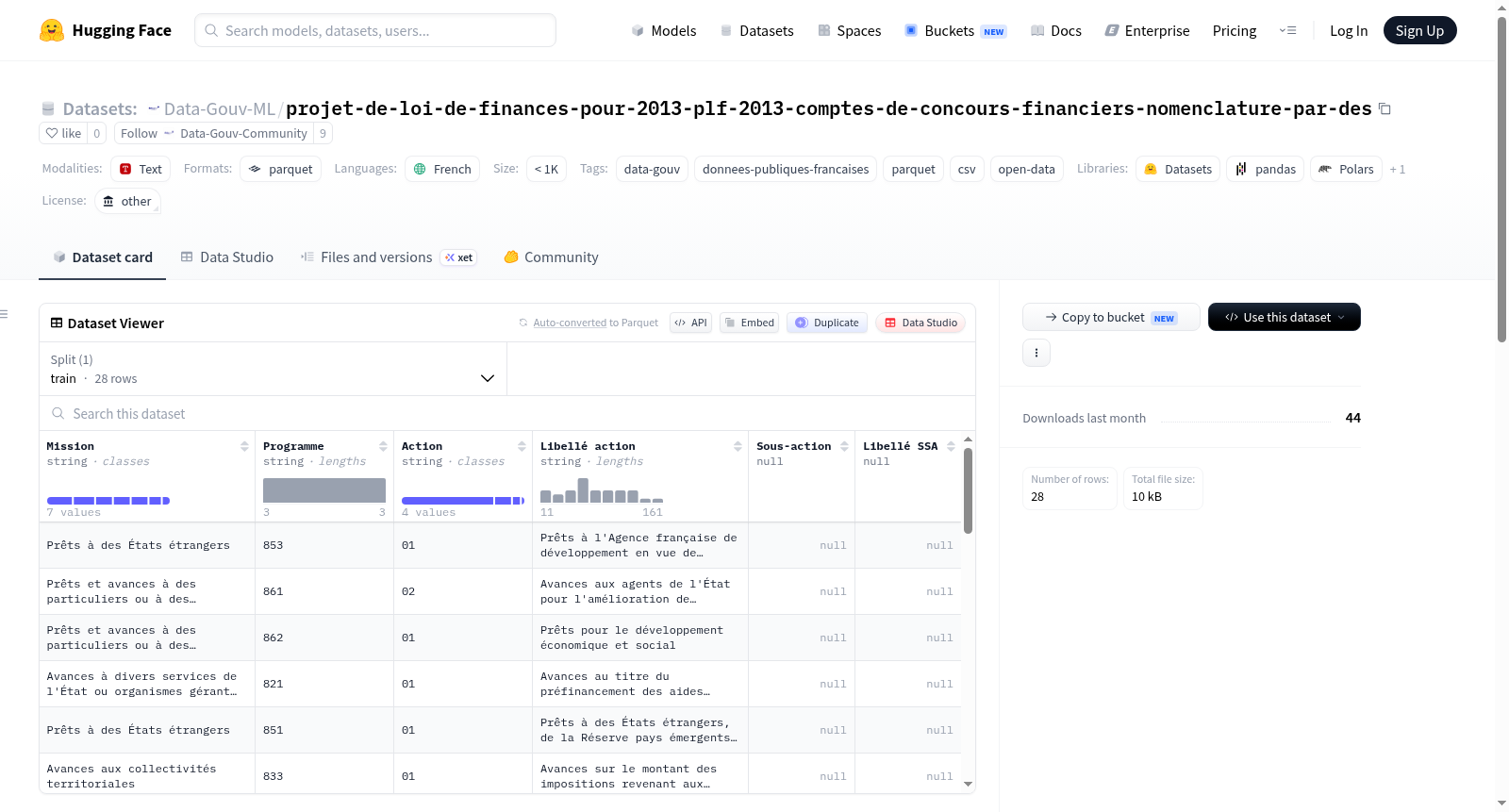Viewport: 1509px width, 812px height.
Task: Click 'Avances aux collectivités territoriales' cell
Action: tap(147, 776)
